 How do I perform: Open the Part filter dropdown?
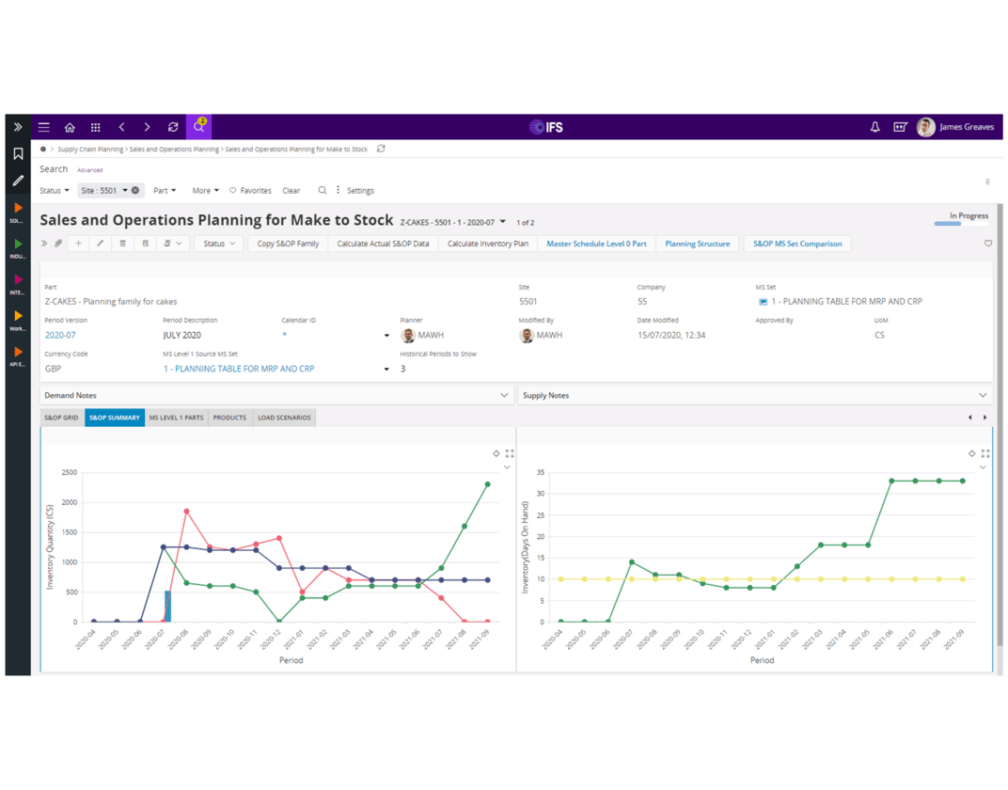click(164, 190)
